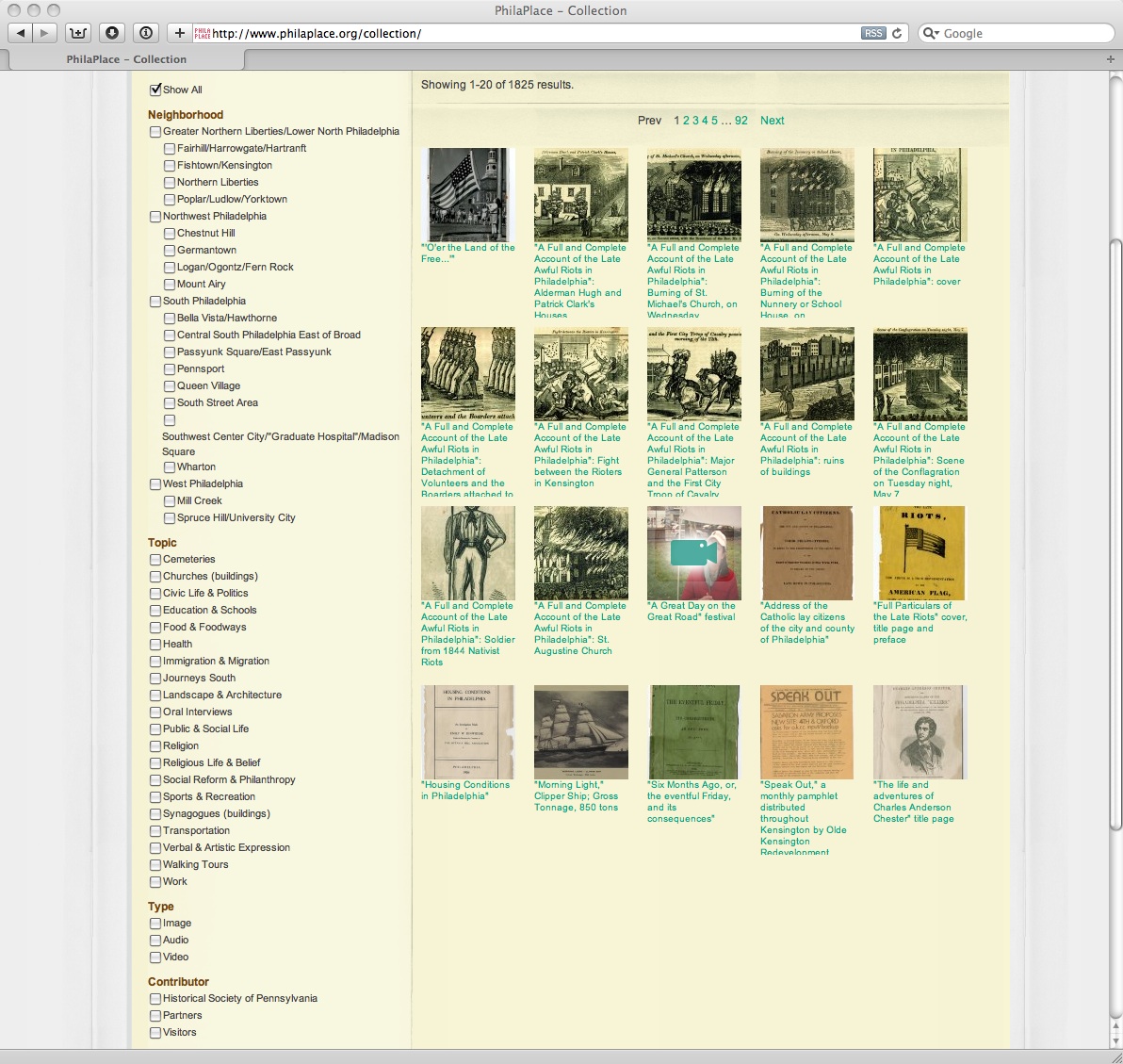Jump to results page 3
The height and width of the screenshot is (1064, 1123).
click(x=695, y=121)
